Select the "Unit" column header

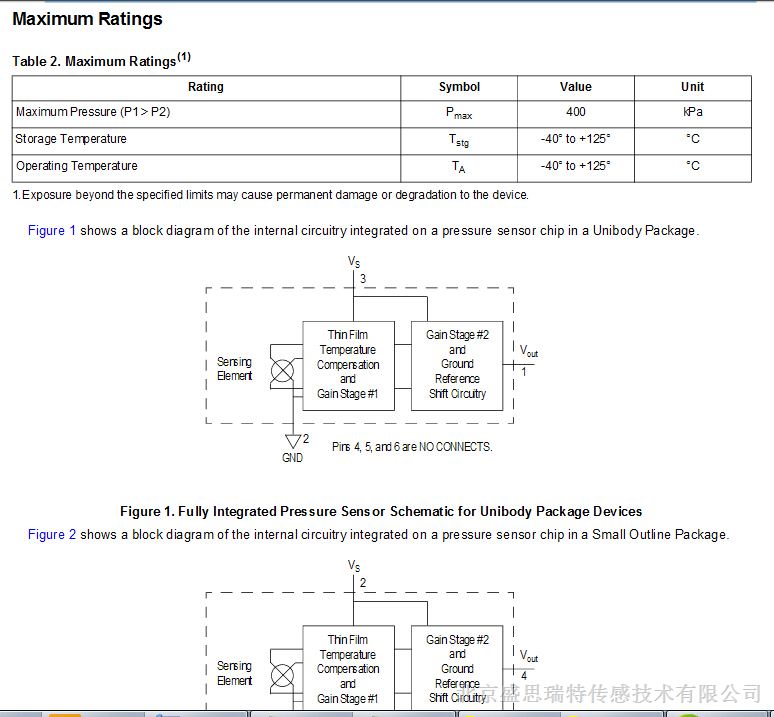693,87
